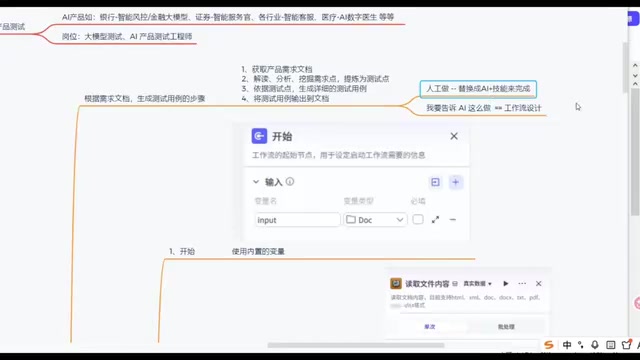This screenshot has width=640, height=360.
Task: Click the 工作流的起始节点 description text
Action: 338,155
